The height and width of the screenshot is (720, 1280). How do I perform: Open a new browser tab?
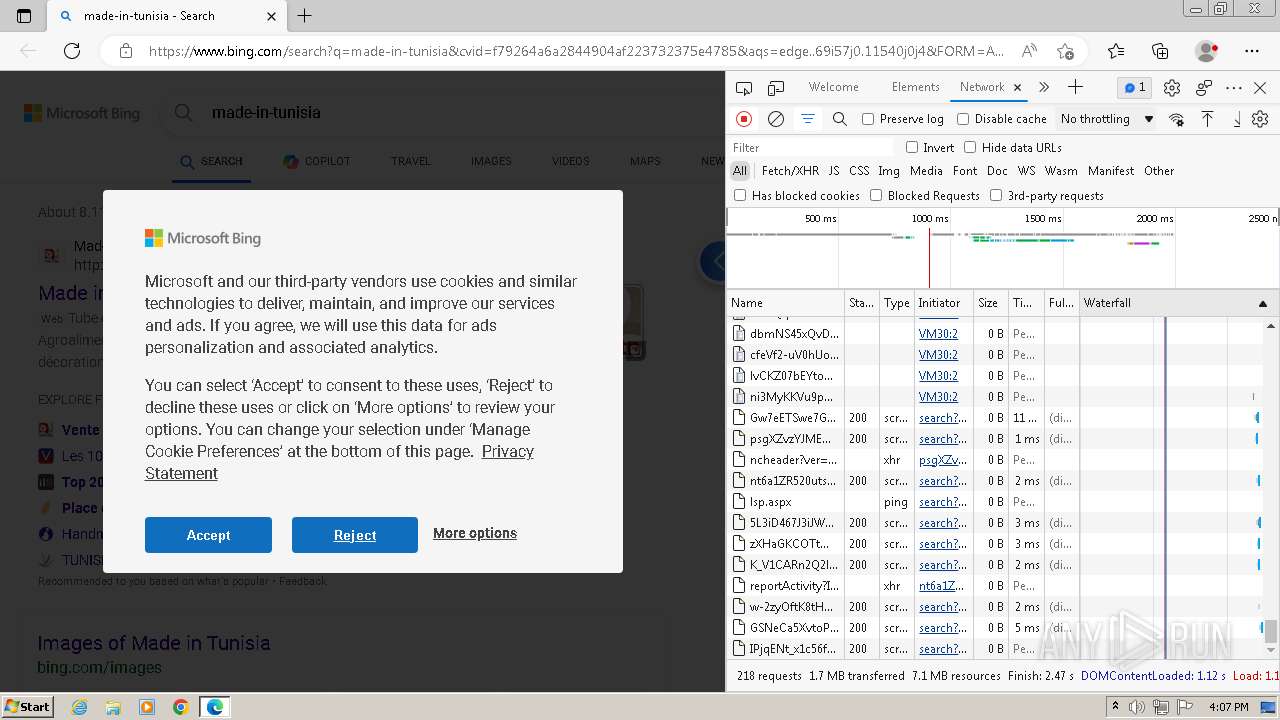(x=305, y=16)
